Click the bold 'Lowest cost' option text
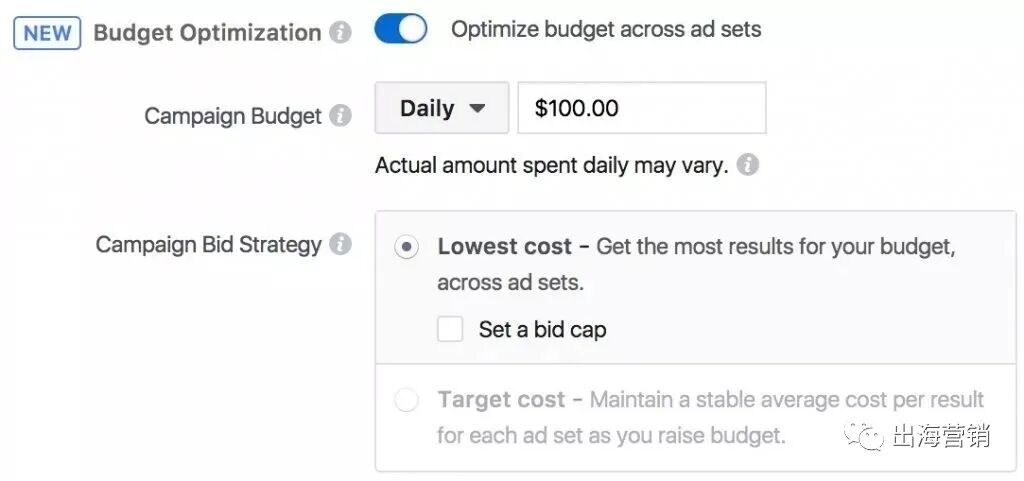The width and height of the screenshot is (1024, 481). (x=504, y=247)
